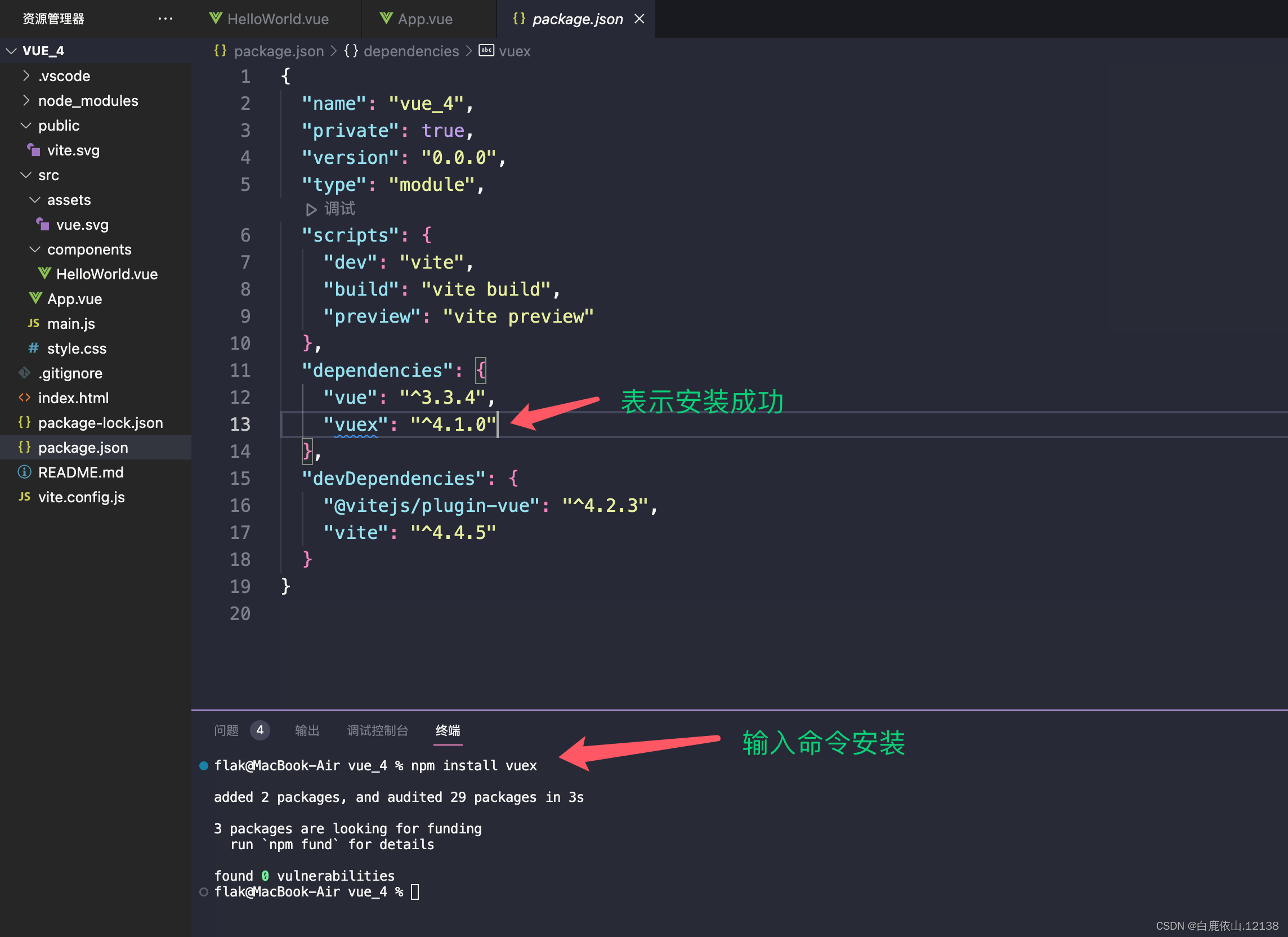Switch to the App.vue editor tab
Screen dimensions: 1288x937
(425, 19)
